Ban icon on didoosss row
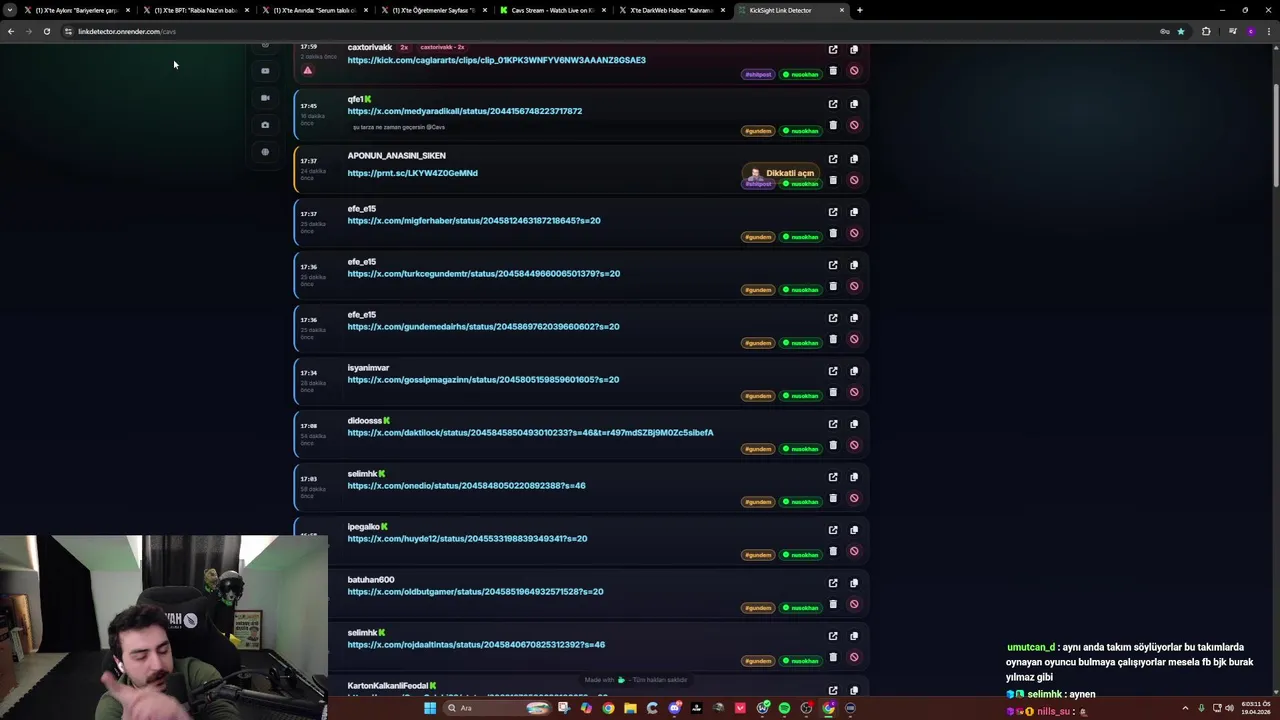 (x=854, y=445)
